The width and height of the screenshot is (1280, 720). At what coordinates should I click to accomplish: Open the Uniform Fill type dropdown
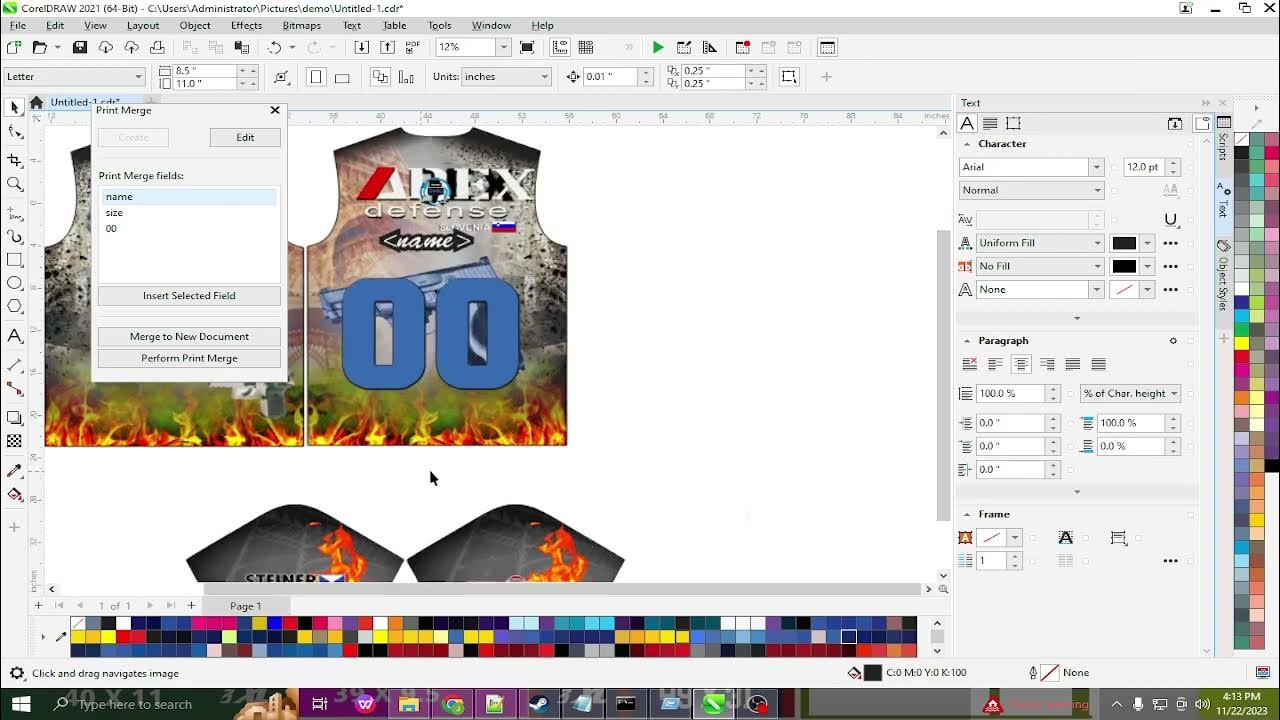[x=1097, y=243]
